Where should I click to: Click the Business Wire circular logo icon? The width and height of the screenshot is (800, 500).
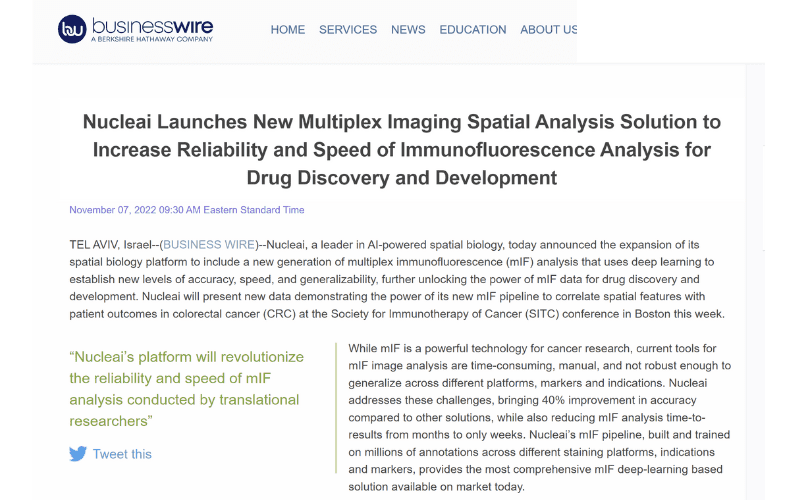(x=72, y=30)
